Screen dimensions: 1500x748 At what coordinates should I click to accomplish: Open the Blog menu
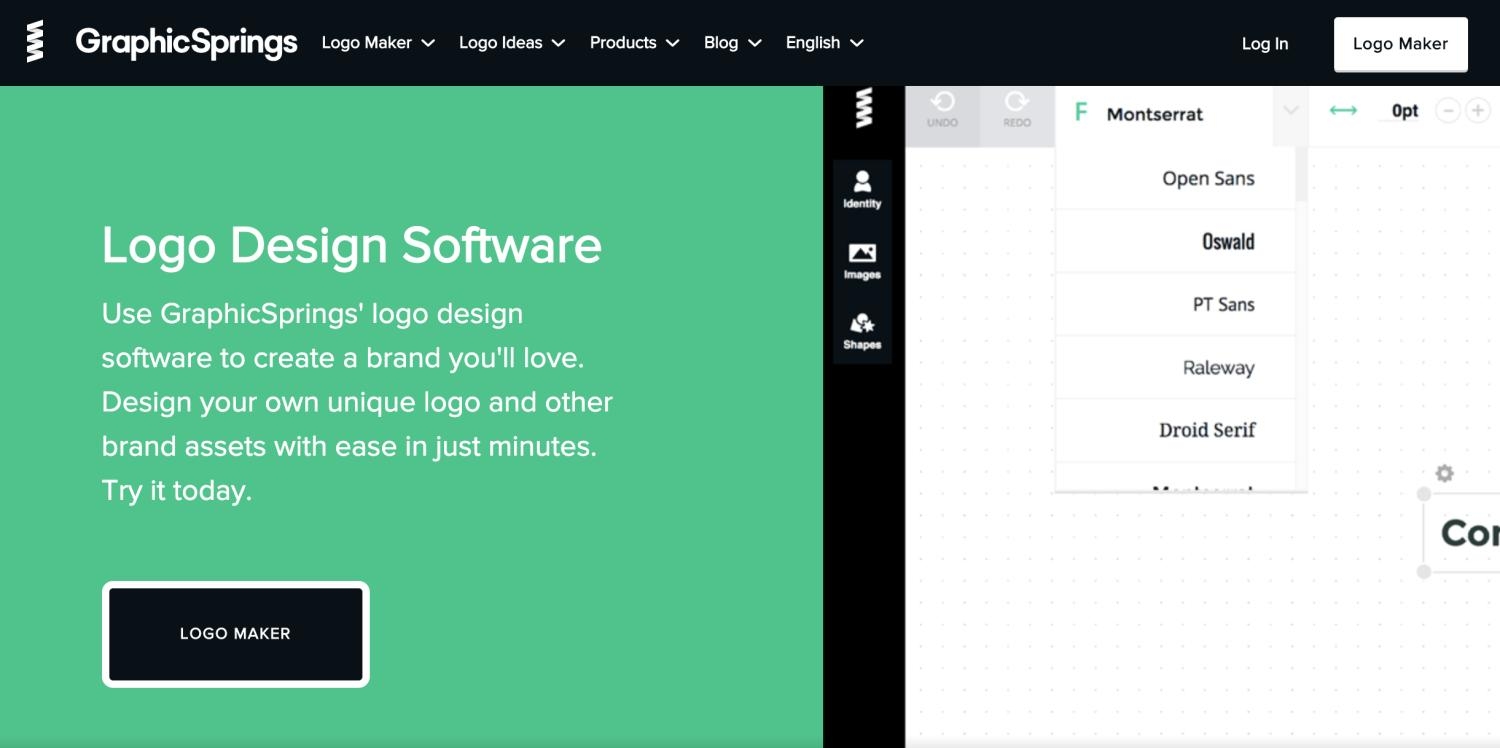pyautogui.click(x=732, y=43)
